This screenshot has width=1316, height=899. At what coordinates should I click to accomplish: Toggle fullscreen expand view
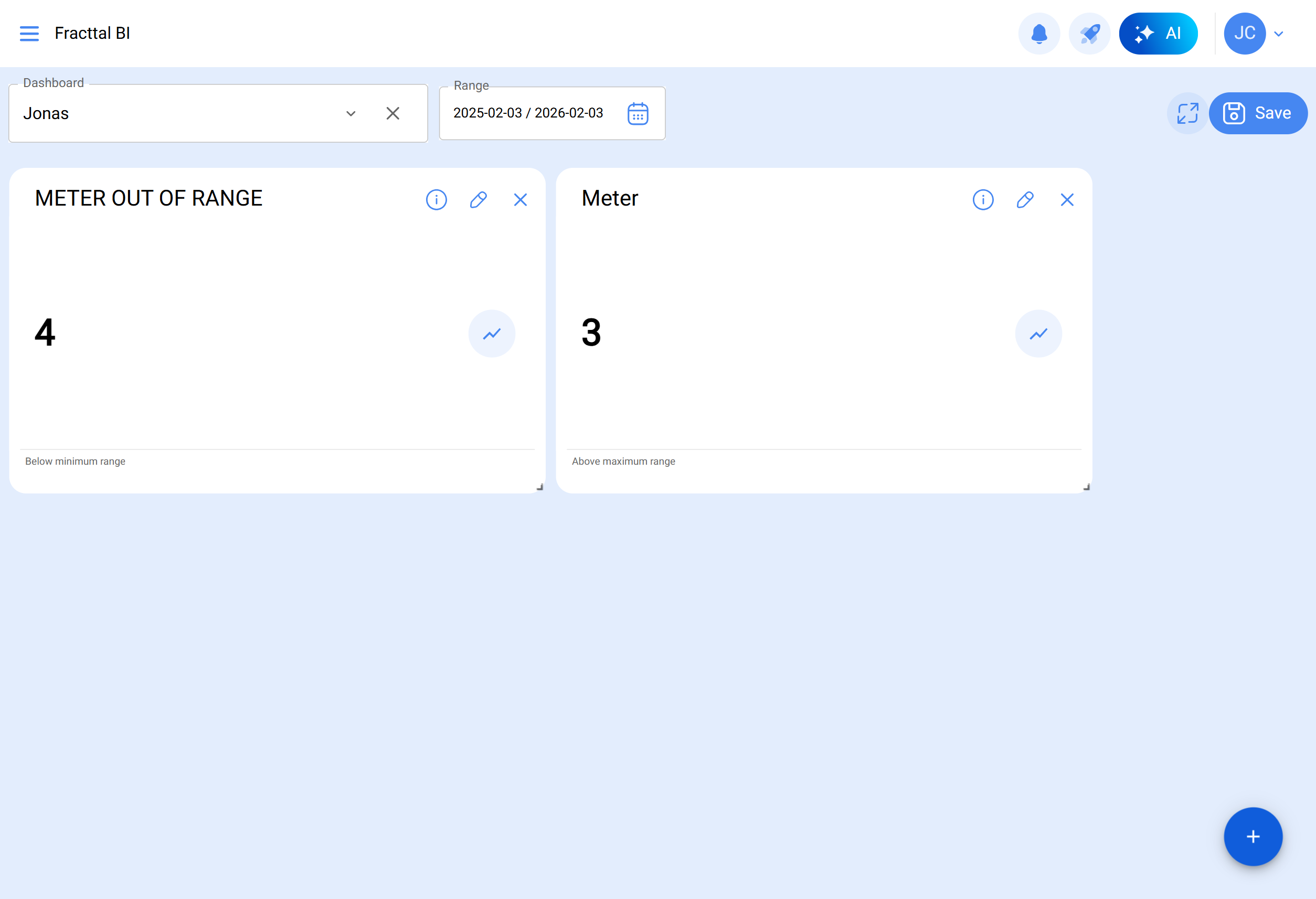point(1187,113)
